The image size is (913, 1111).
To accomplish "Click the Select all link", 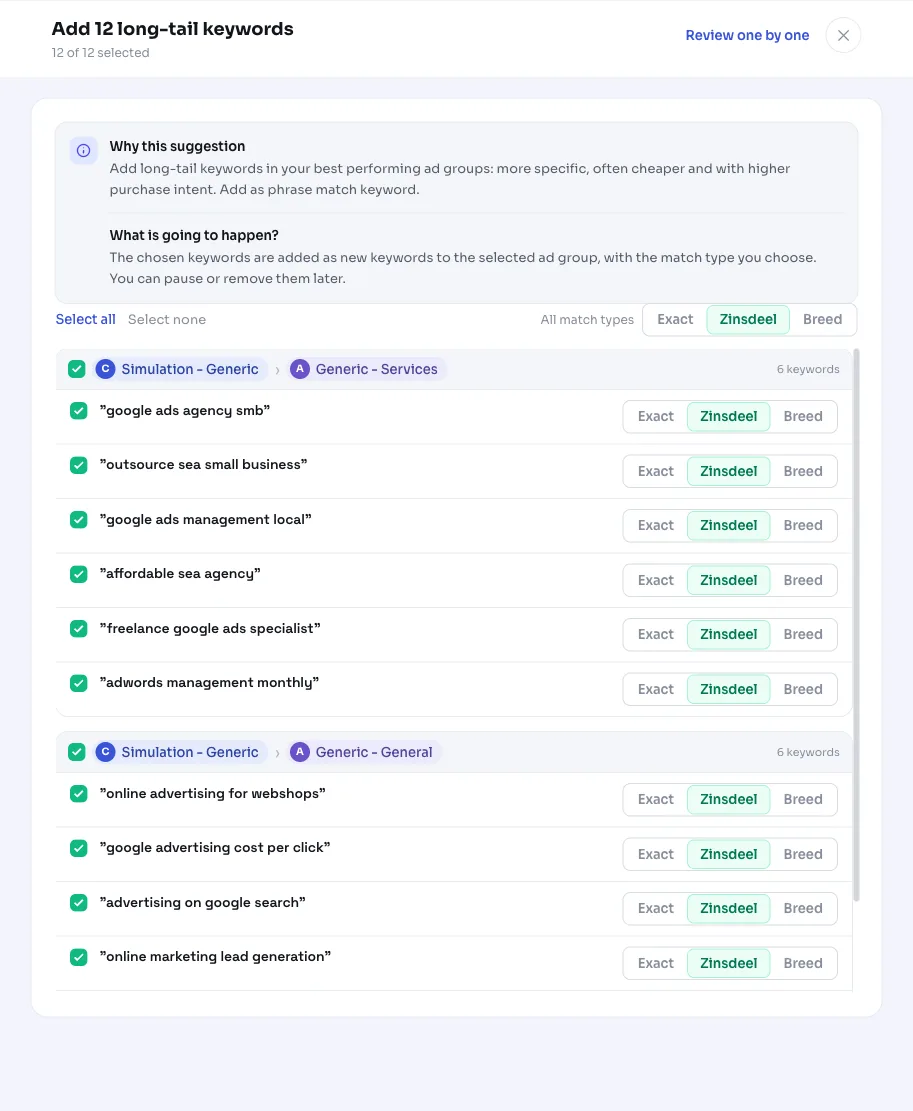I will (x=86, y=320).
